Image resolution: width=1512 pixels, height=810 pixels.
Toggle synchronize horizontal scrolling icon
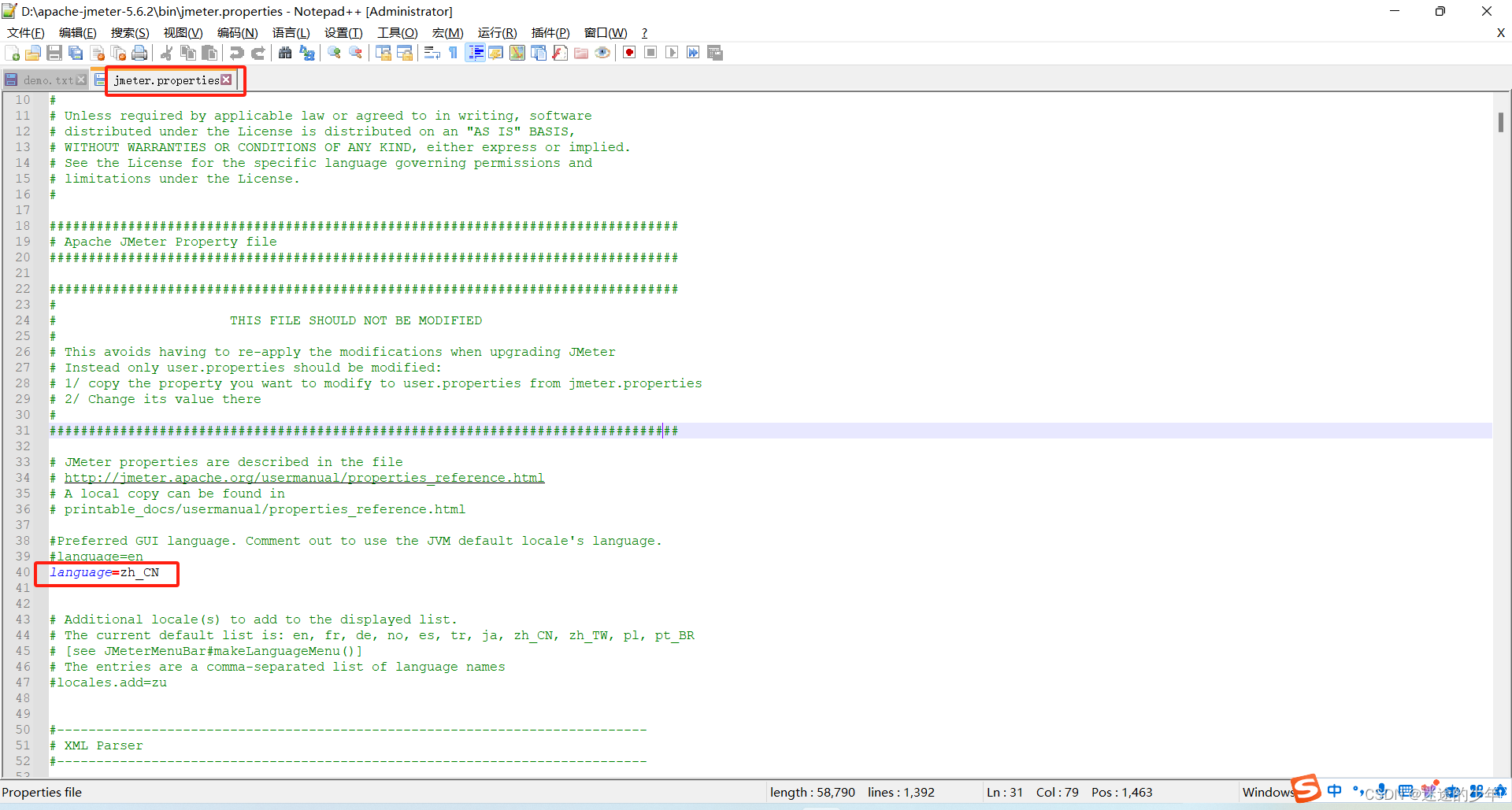tap(405, 53)
